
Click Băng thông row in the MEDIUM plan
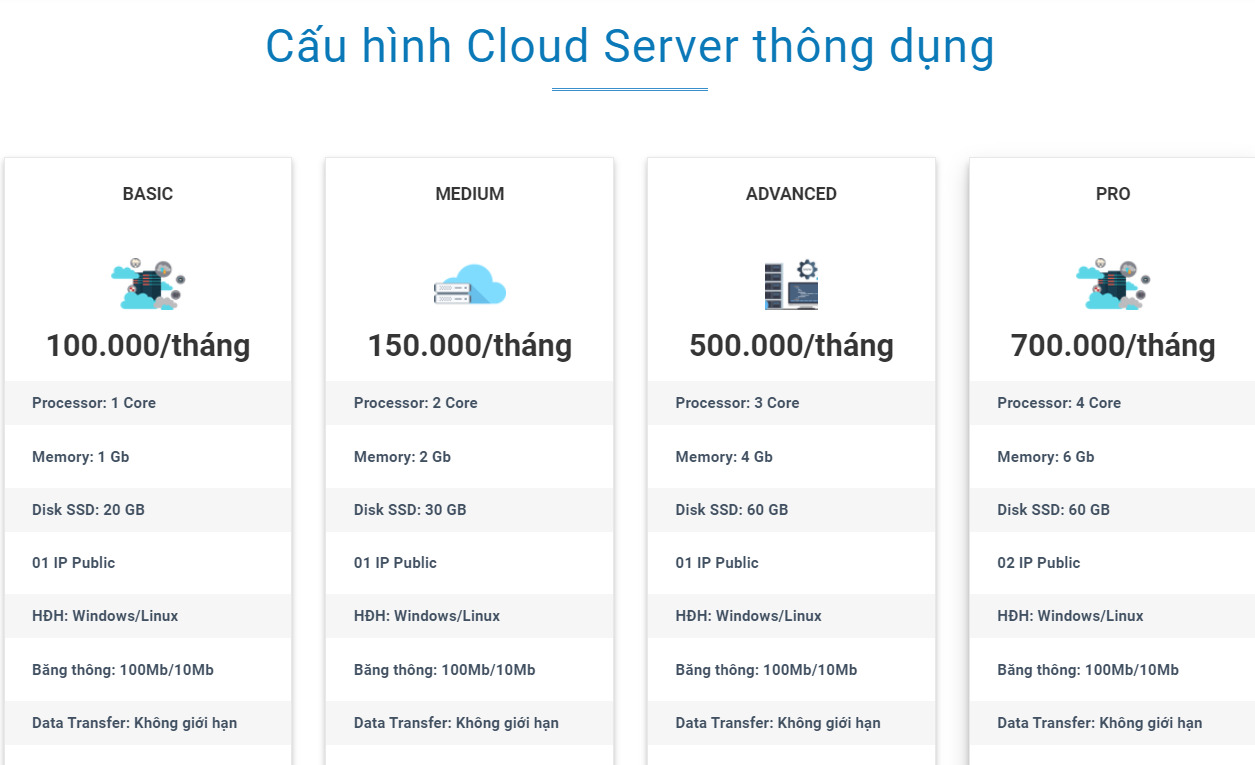pos(444,670)
